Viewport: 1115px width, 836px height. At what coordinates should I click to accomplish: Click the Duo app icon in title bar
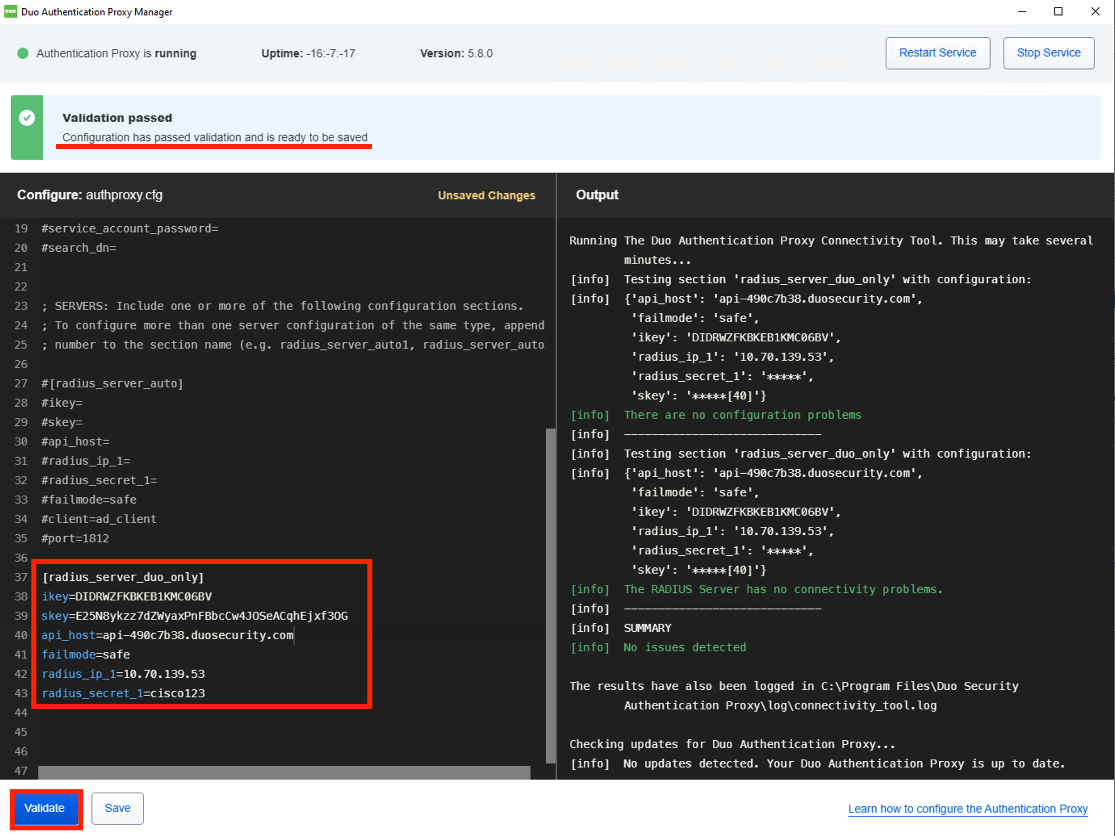point(11,11)
